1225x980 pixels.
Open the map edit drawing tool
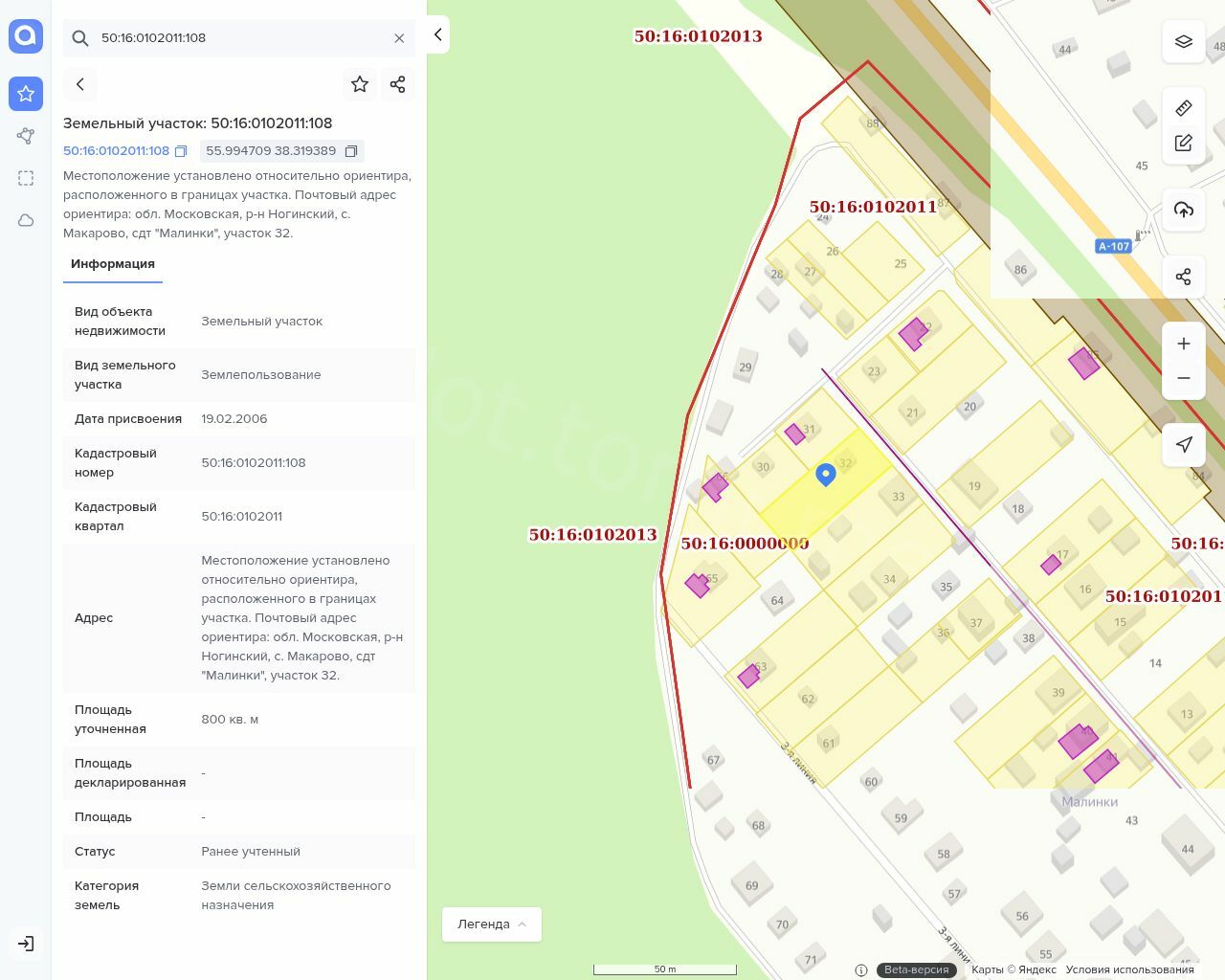1184,143
